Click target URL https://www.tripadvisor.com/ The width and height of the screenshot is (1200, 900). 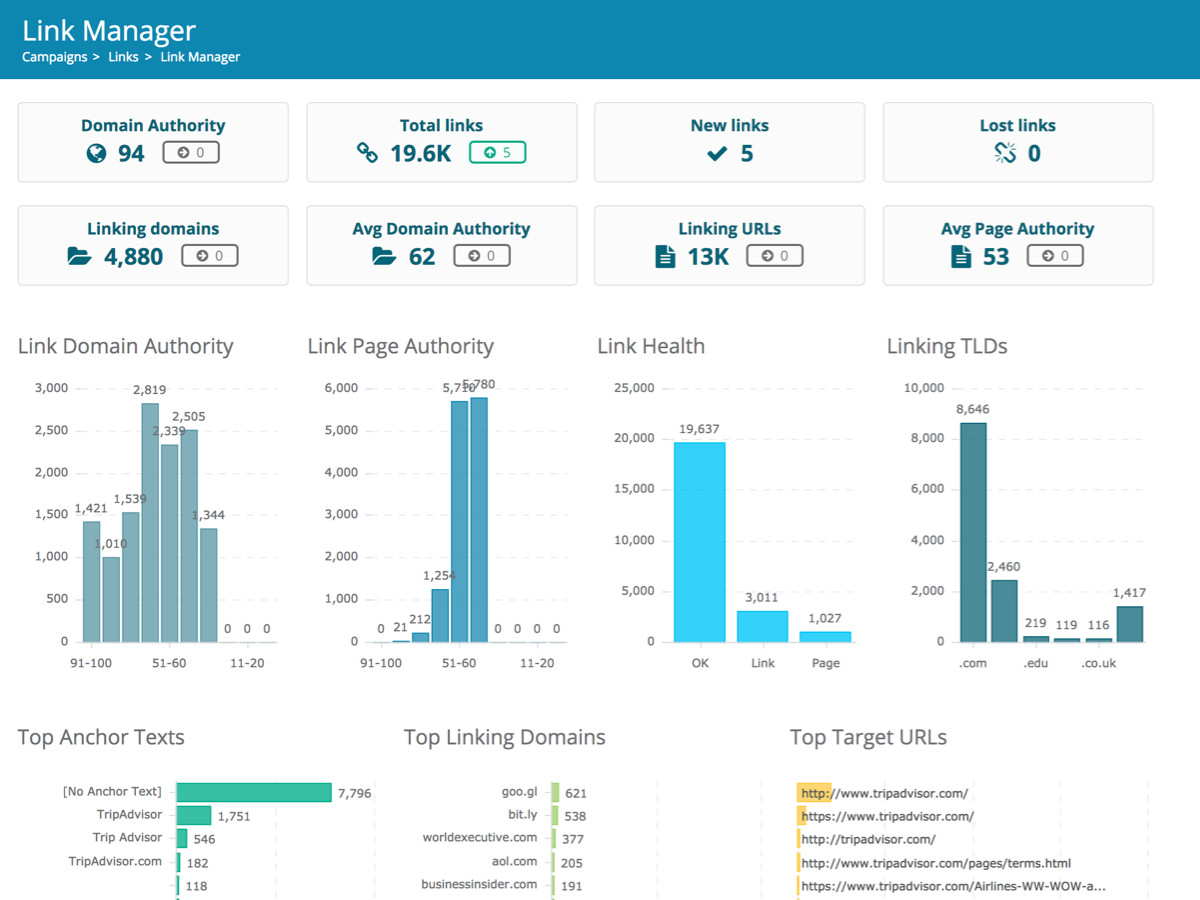click(x=887, y=816)
